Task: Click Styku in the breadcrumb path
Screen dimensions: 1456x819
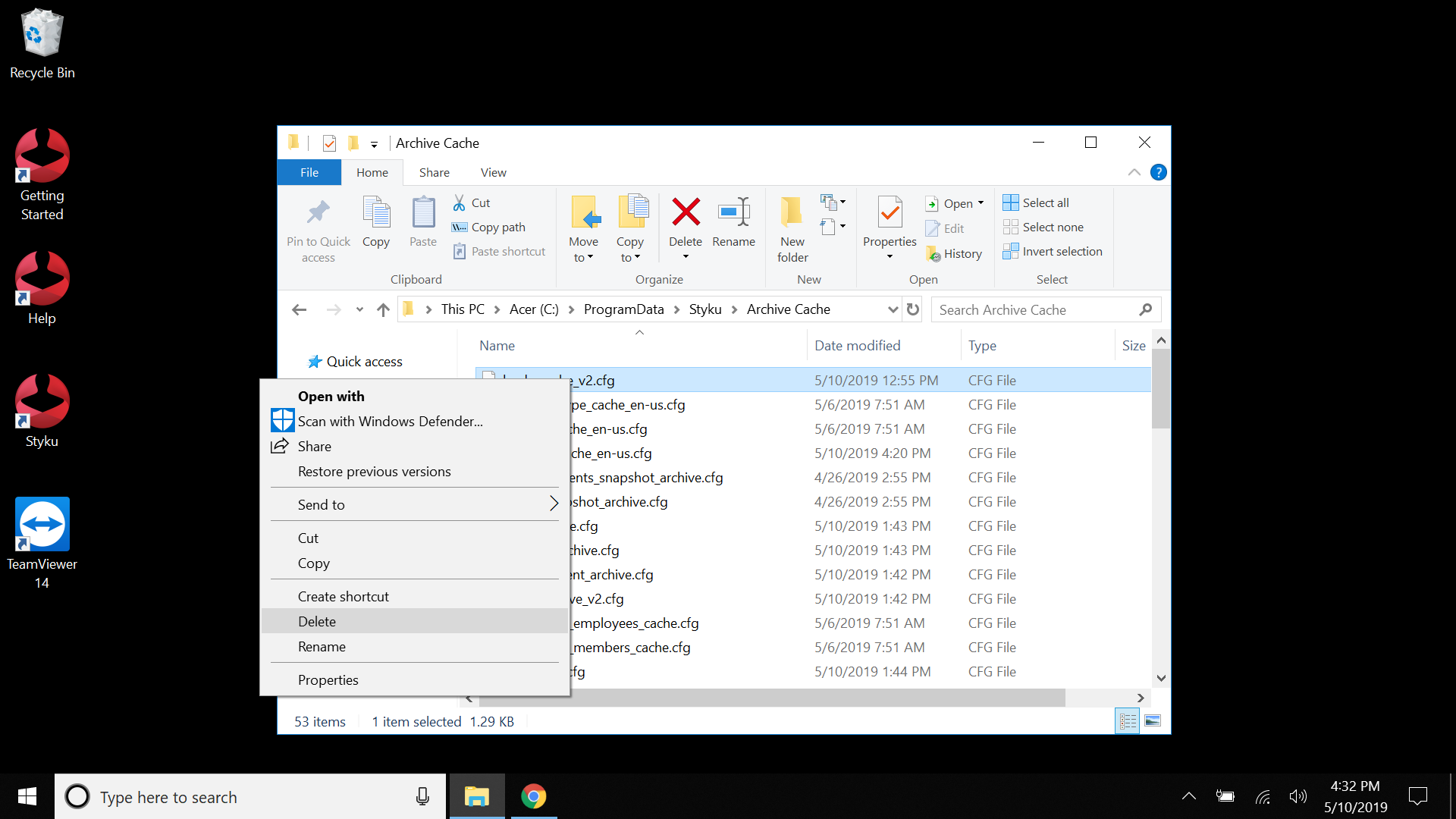Action: (x=704, y=309)
